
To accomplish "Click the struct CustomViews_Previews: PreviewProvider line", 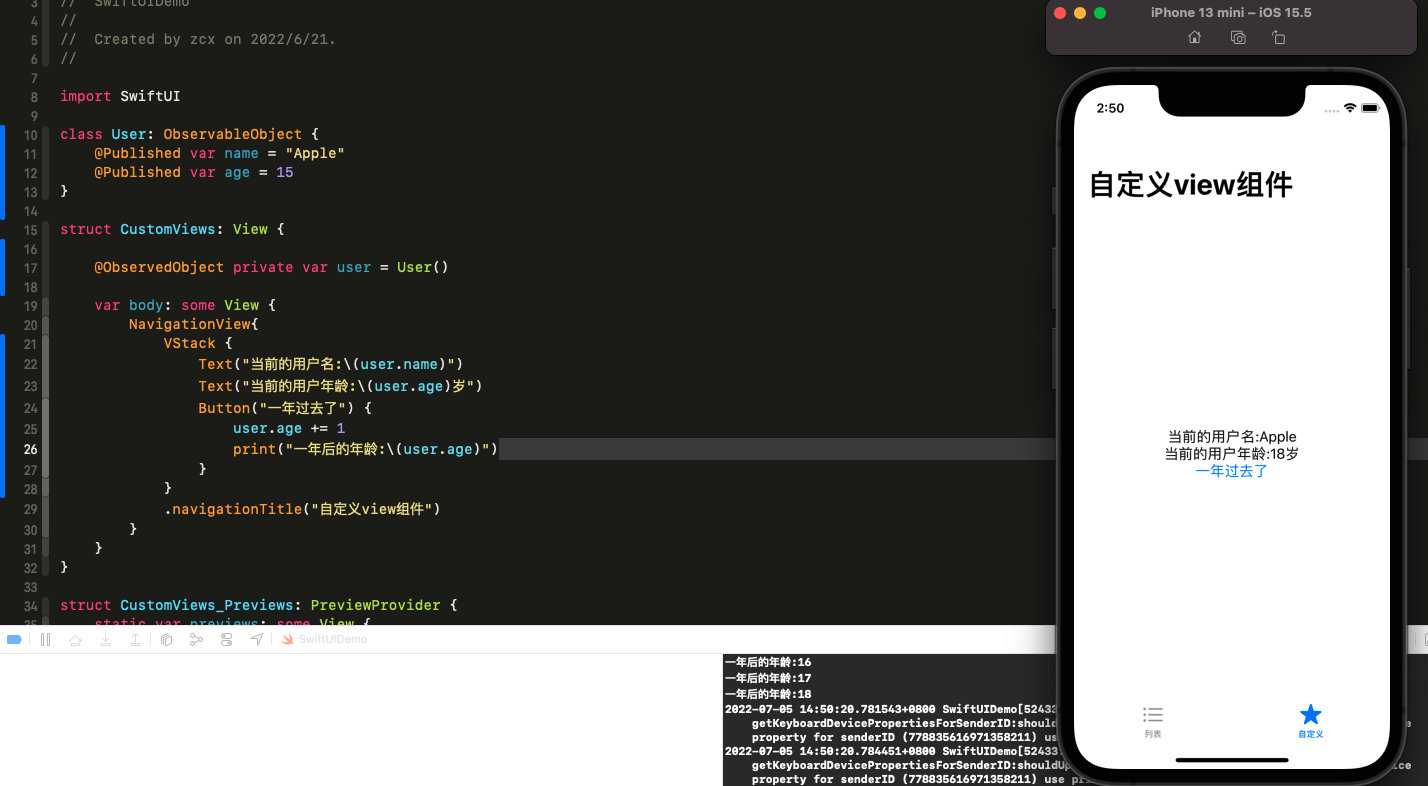I will (x=258, y=605).
